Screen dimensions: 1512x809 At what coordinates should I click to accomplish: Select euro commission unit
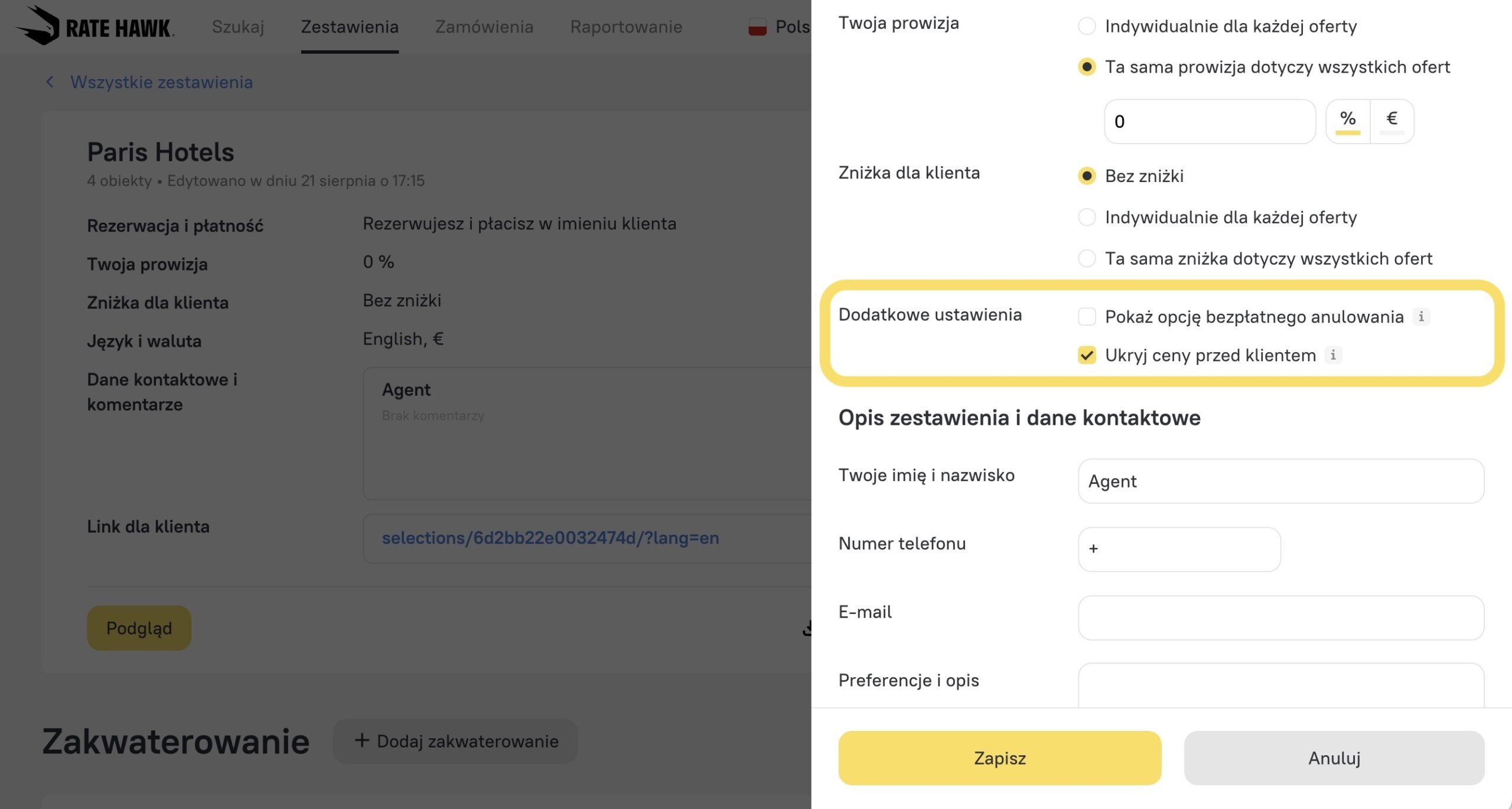coord(1392,121)
